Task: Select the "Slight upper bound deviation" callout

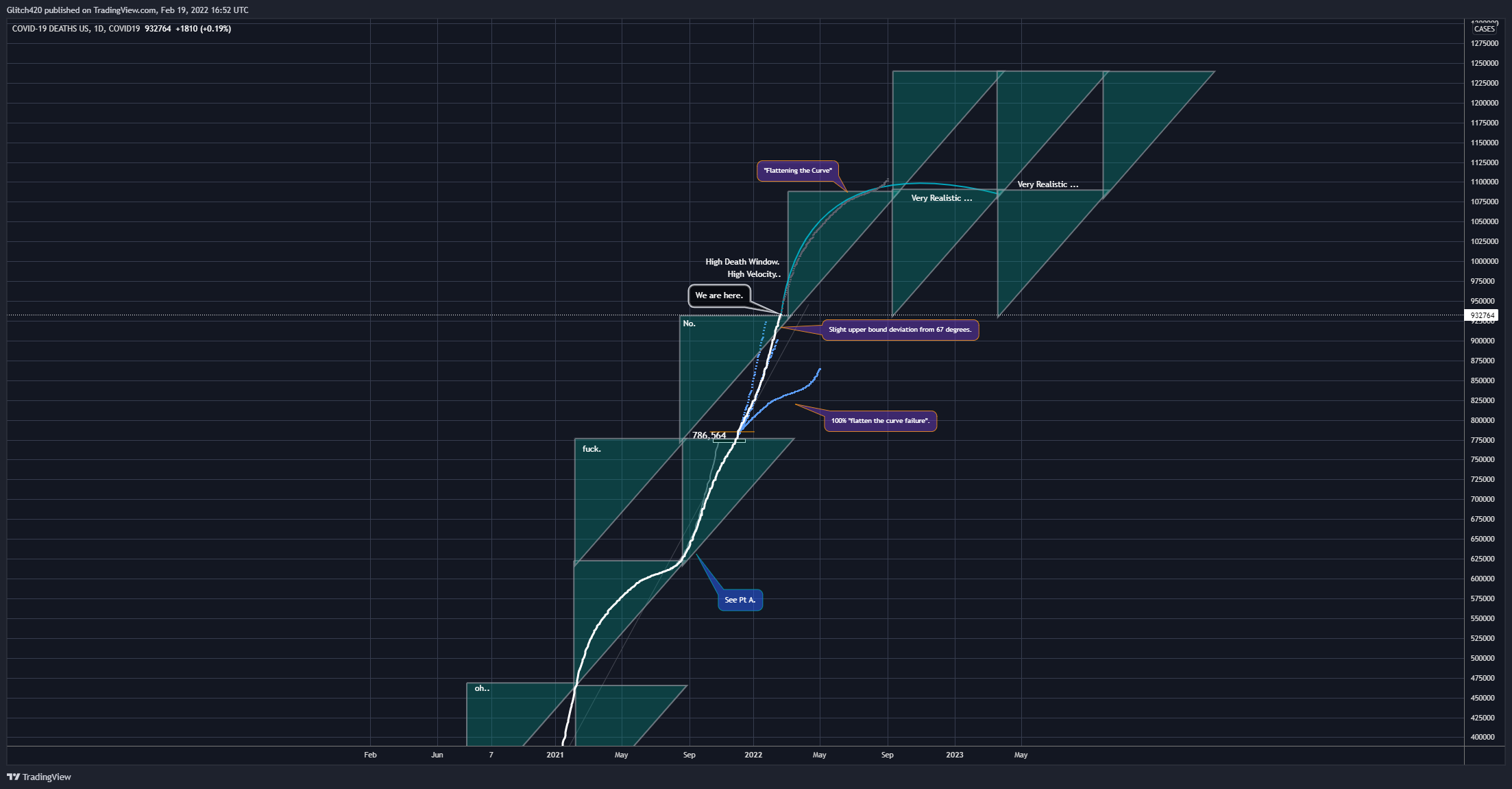Action: point(900,330)
